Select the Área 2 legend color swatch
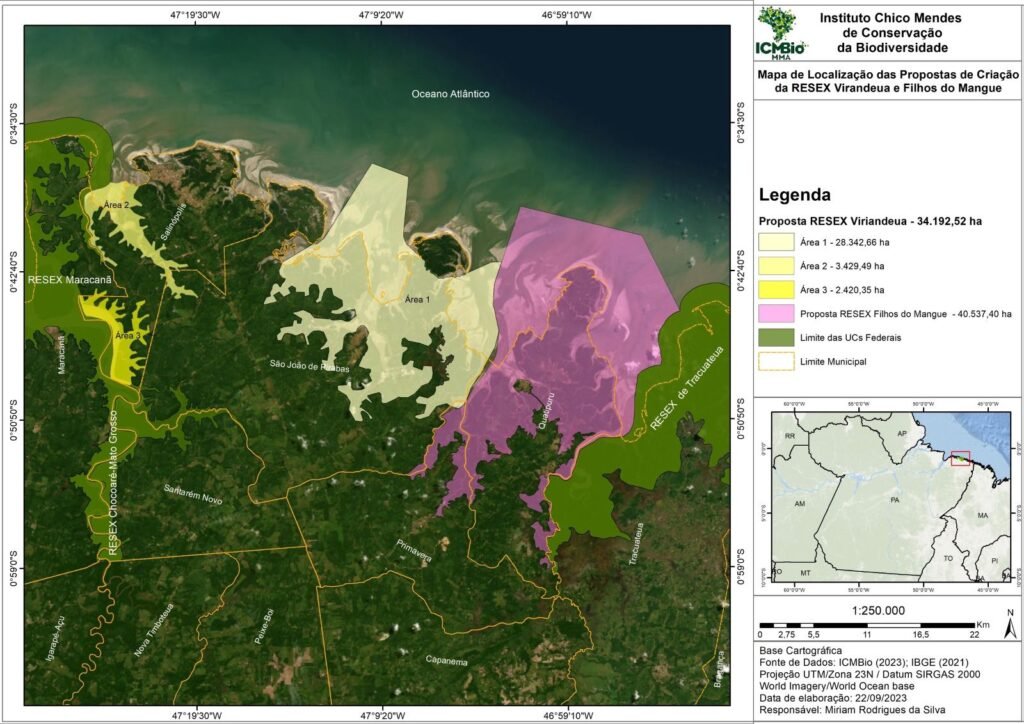The width and height of the screenshot is (1024, 724). click(776, 266)
